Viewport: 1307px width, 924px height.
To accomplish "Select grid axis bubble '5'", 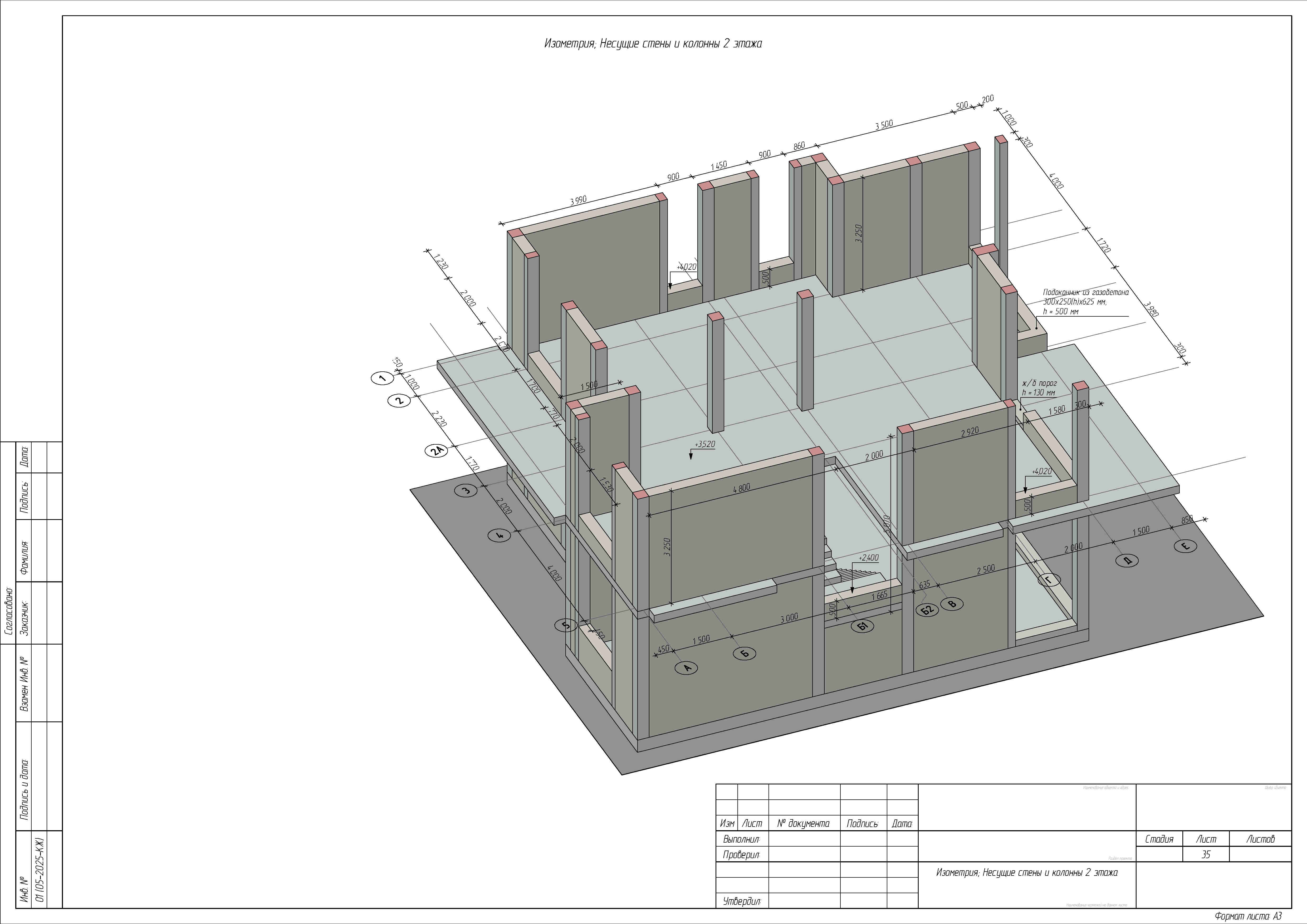I will pyautogui.click(x=566, y=625).
